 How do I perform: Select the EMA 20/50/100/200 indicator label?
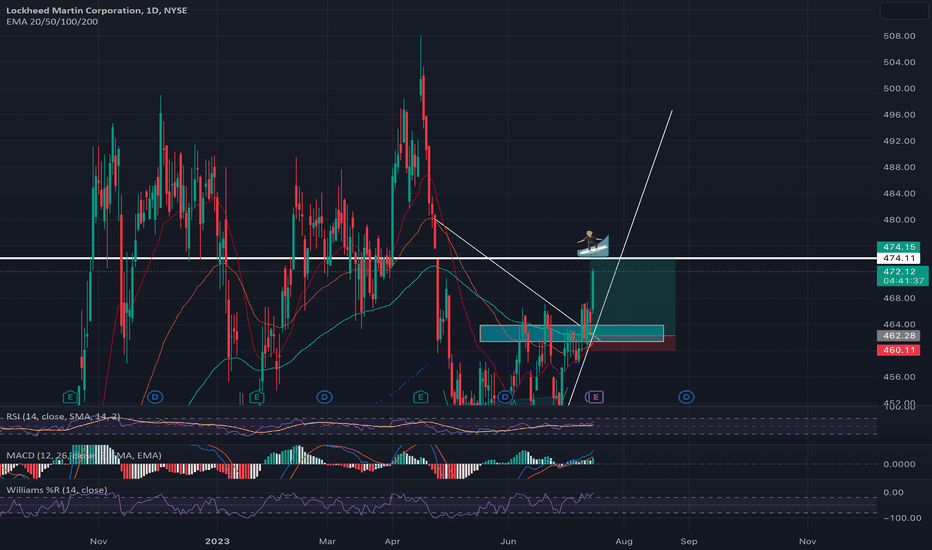click(52, 22)
